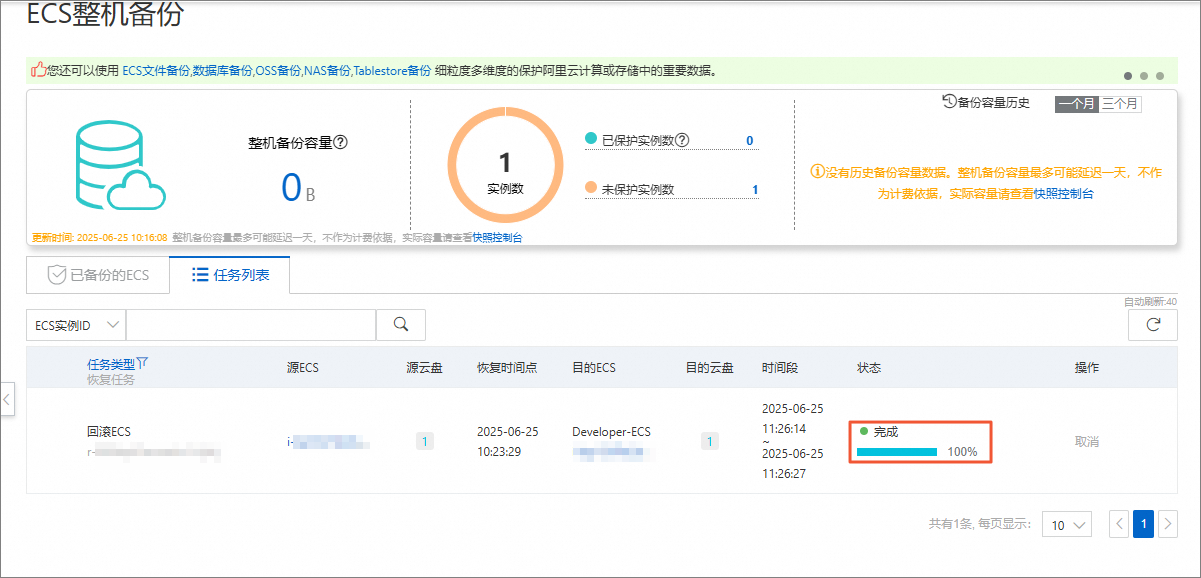Select the second banner carousel dot

click(1144, 75)
